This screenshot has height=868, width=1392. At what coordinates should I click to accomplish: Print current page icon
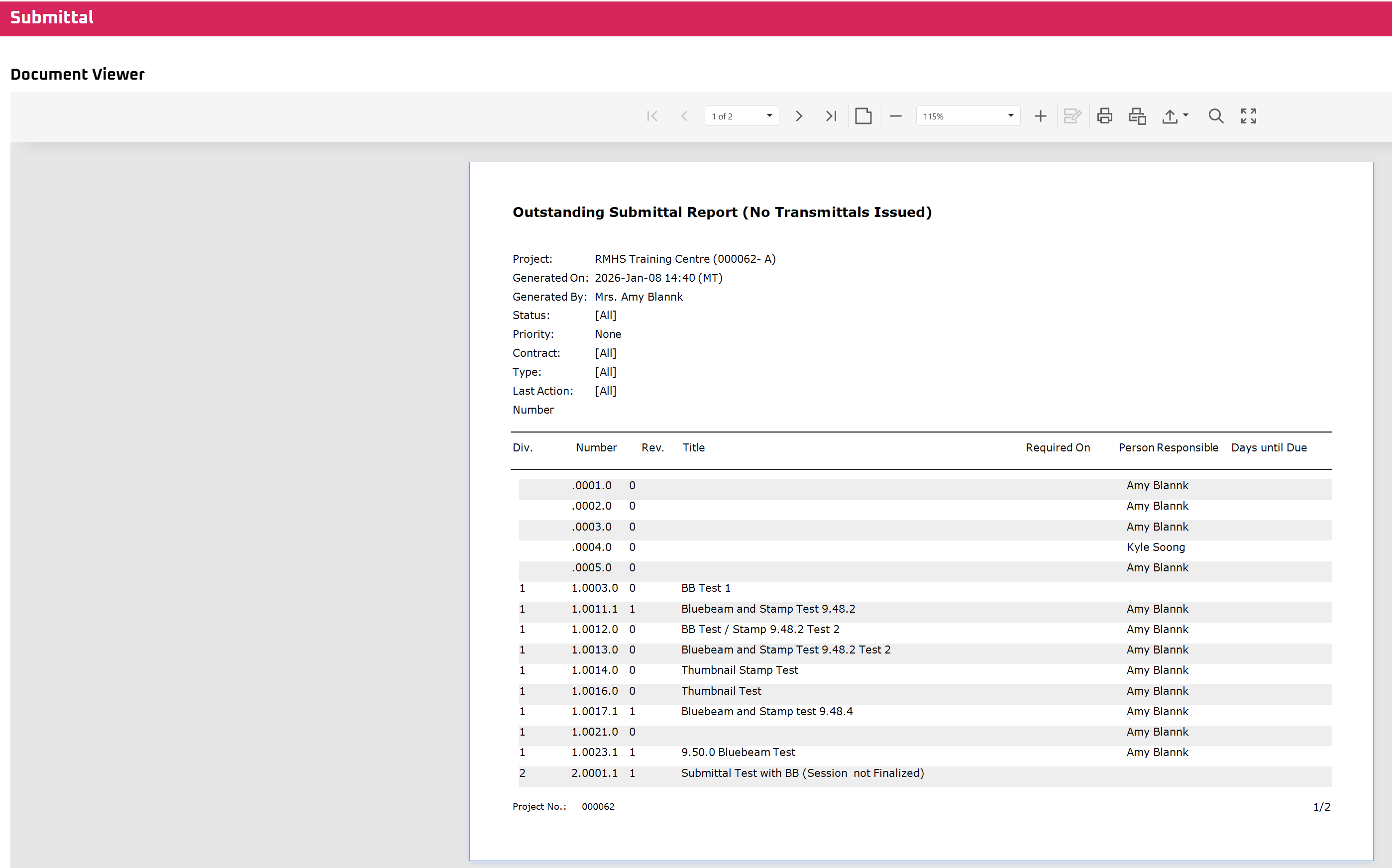click(1137, 116)
